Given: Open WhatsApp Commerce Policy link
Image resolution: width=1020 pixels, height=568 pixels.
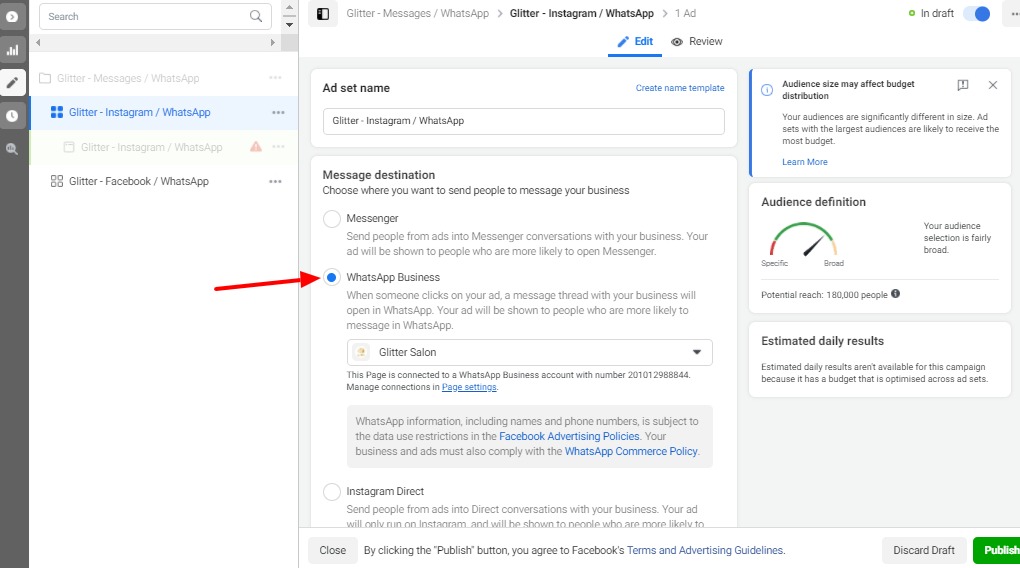Looking at the screenshot, I should tap(631, 452).
